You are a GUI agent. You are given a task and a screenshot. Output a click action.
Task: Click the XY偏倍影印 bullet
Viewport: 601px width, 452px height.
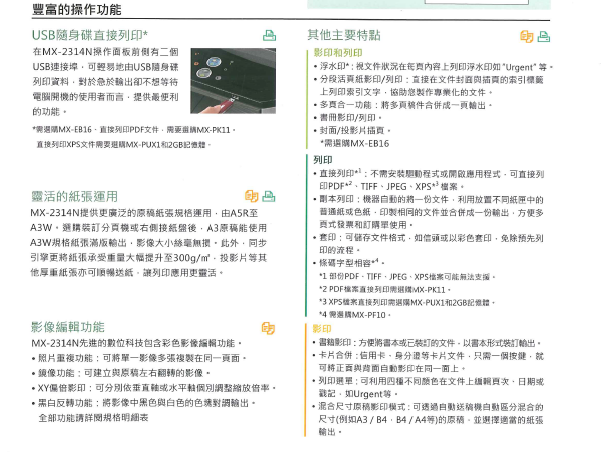[x=154, y=388]
